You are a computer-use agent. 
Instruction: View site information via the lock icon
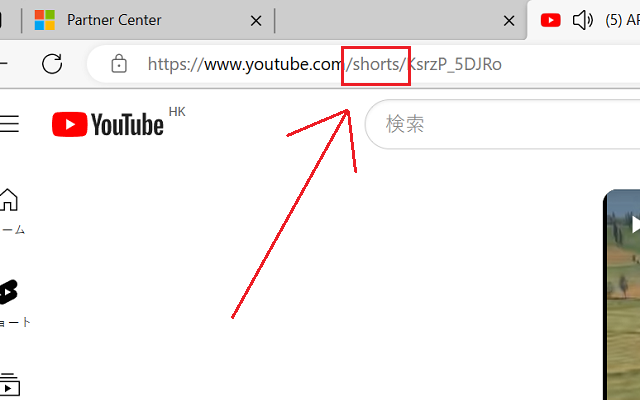pos(119,64)
